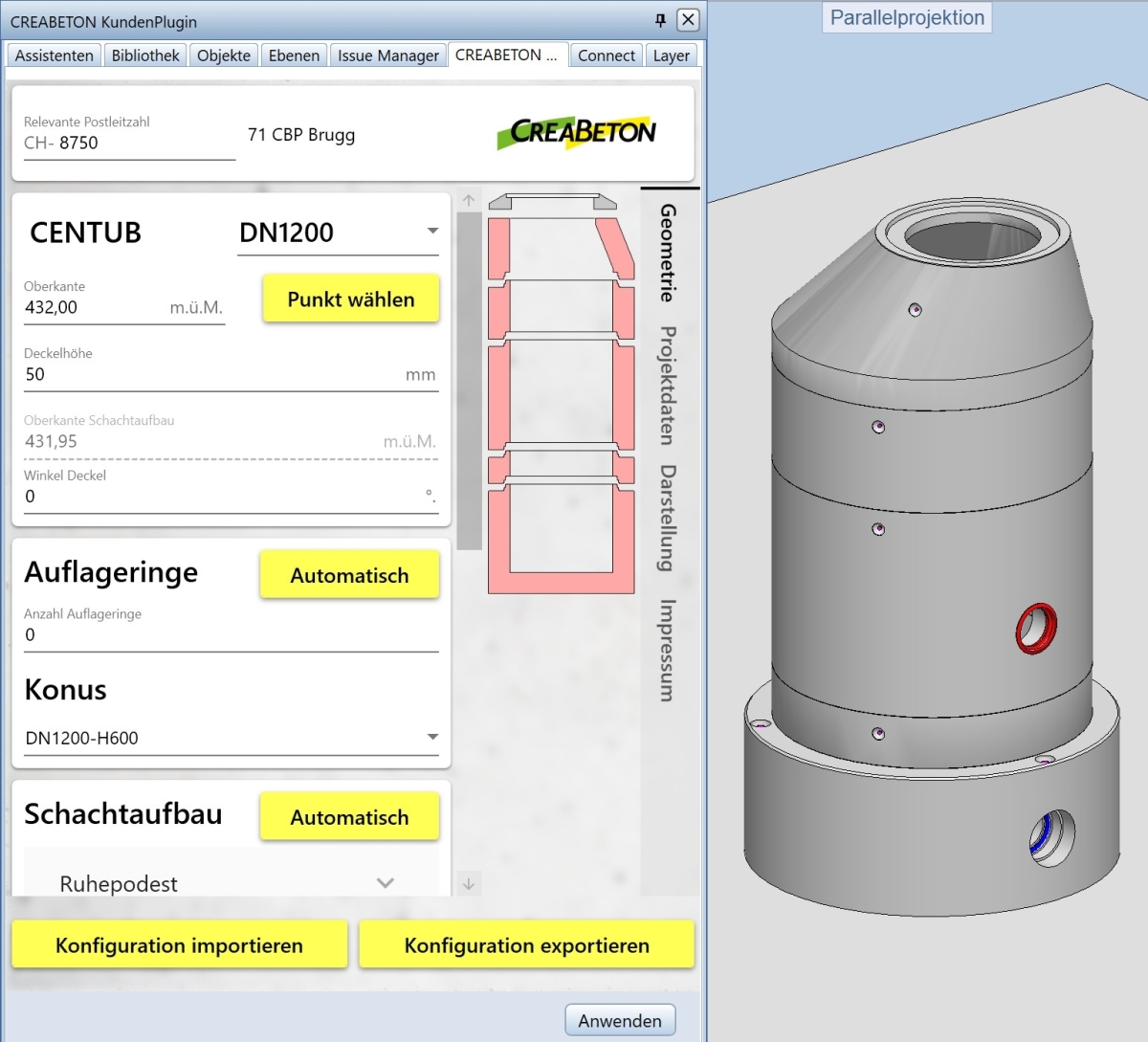The height and width of the screenshot is (1042, 1148).
Task: Expand the Ruhepodest section
Action: point(231,883)
